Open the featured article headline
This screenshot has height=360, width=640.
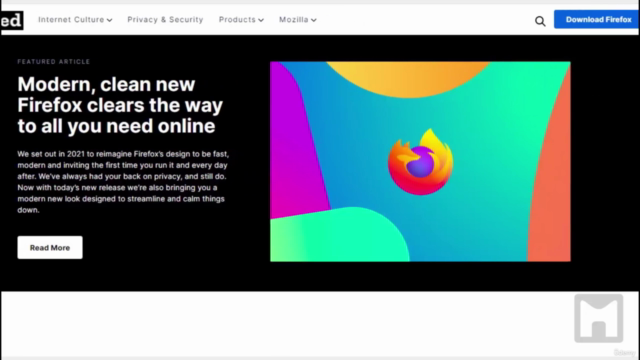pos(120,105)
